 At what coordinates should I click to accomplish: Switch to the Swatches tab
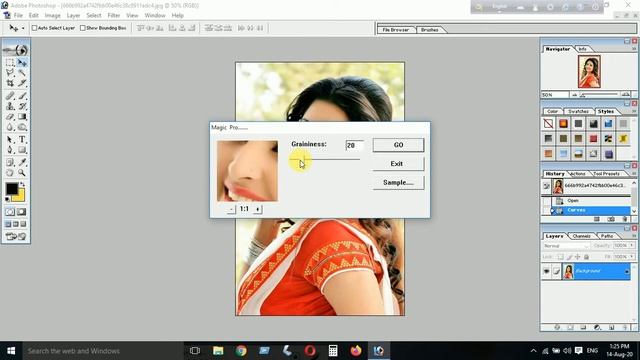tap(578, 111)
